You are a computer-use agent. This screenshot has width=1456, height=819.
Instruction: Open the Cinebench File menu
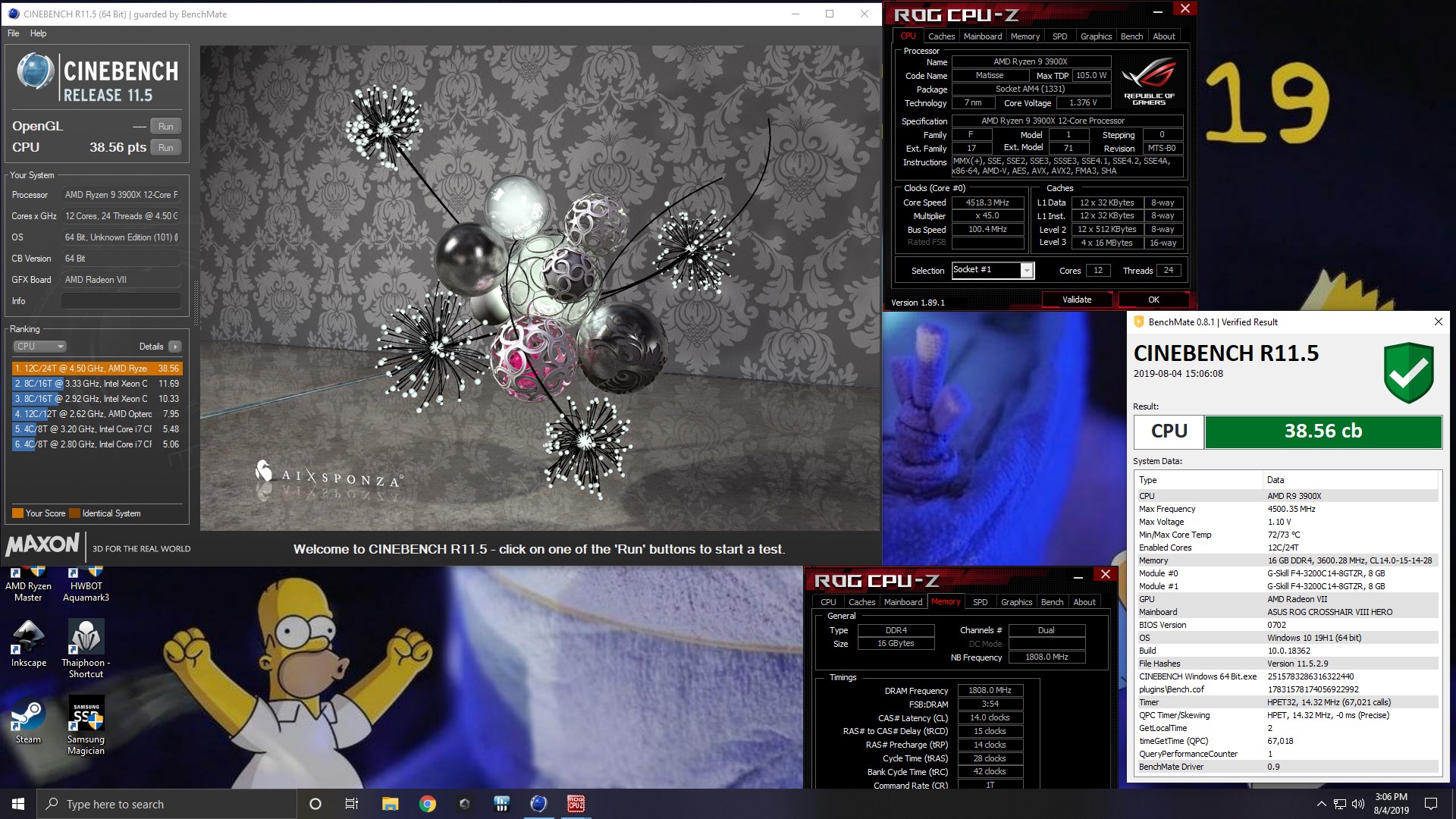14,33
